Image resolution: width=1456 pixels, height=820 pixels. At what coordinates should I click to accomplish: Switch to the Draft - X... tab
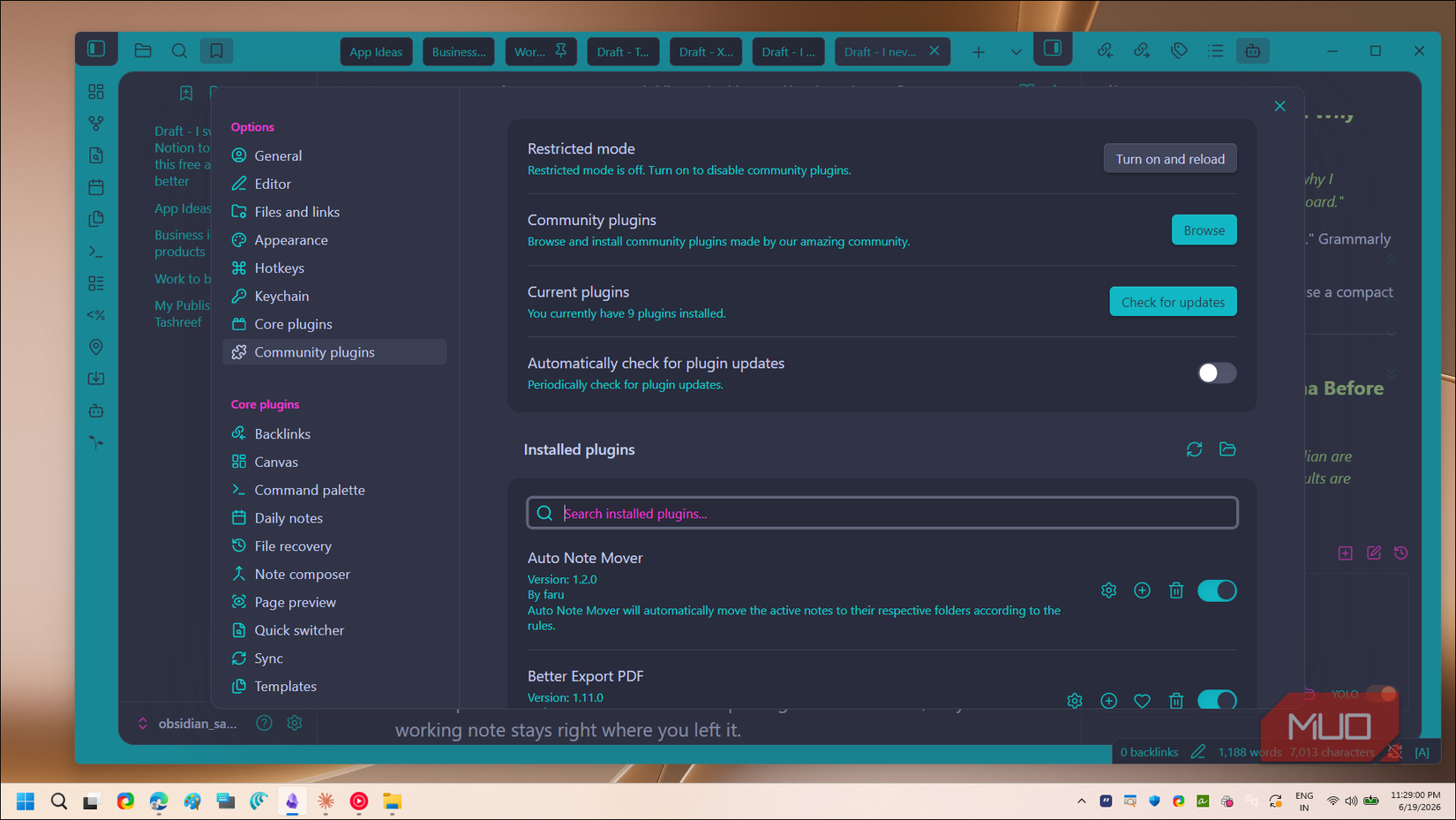pyautogui.click(x=706, y=52)
